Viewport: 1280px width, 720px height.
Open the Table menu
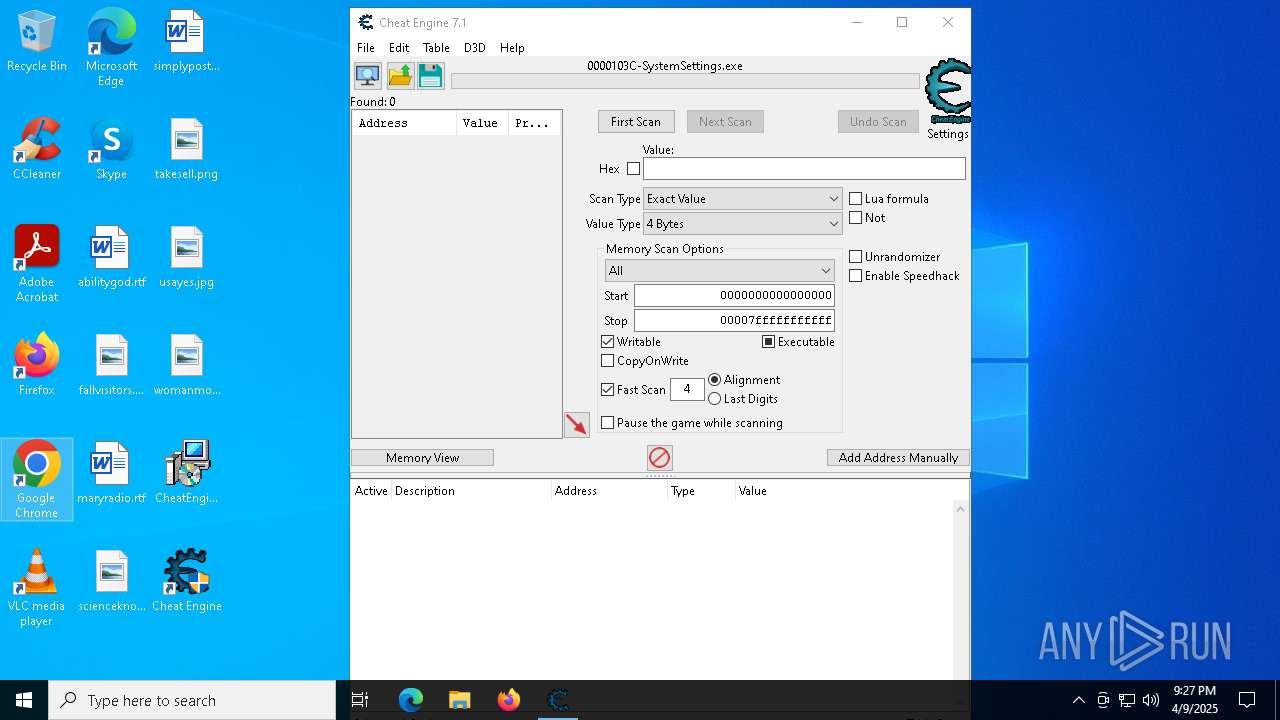(436, 48)
